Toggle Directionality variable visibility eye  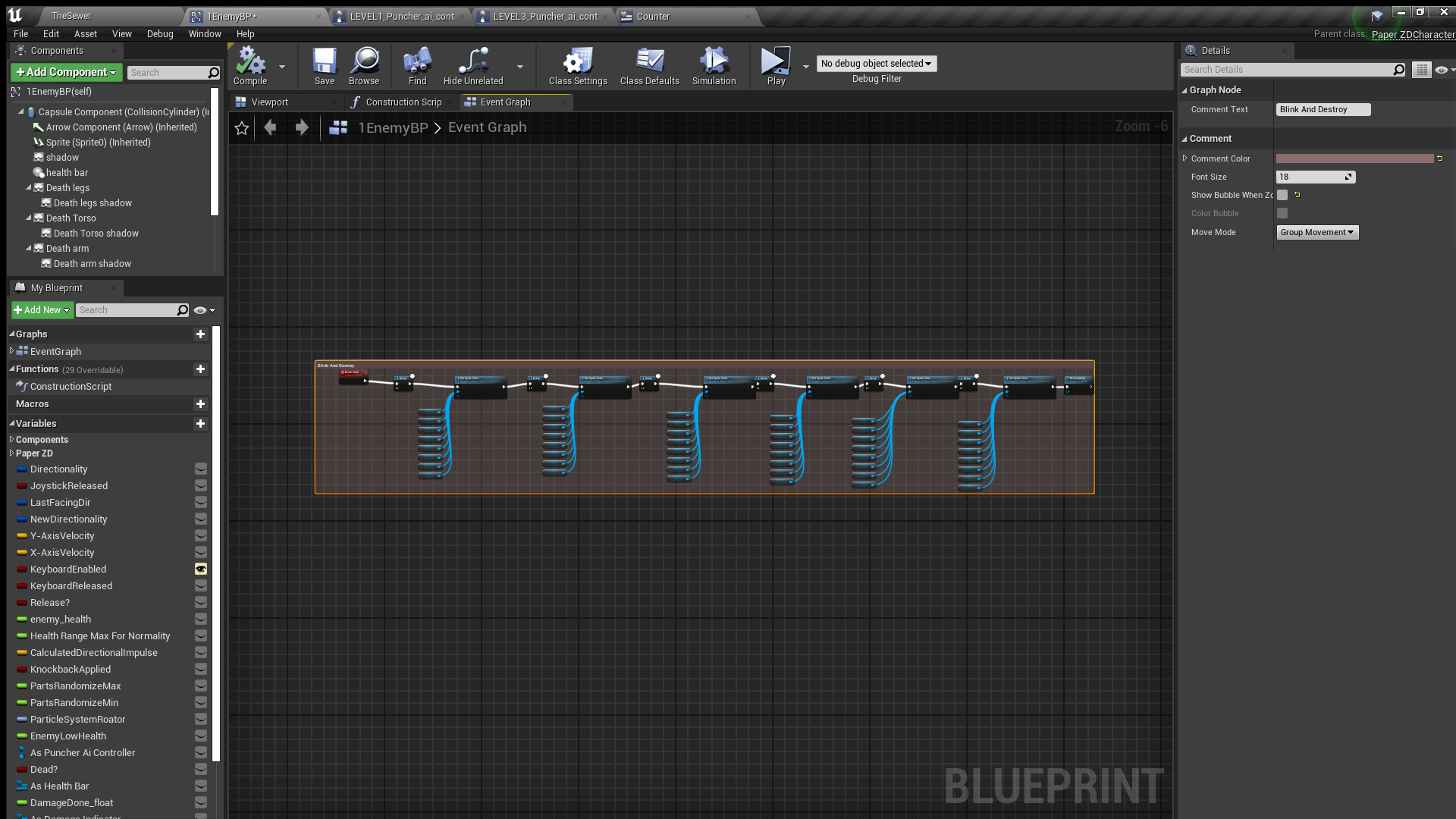201,469
